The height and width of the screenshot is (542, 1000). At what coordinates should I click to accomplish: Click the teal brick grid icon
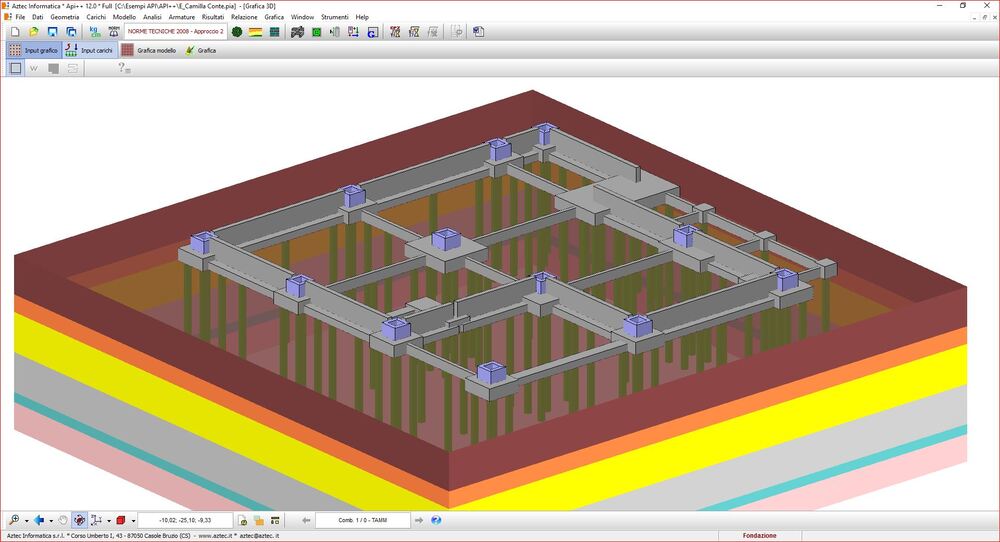[x=274, y=31]
